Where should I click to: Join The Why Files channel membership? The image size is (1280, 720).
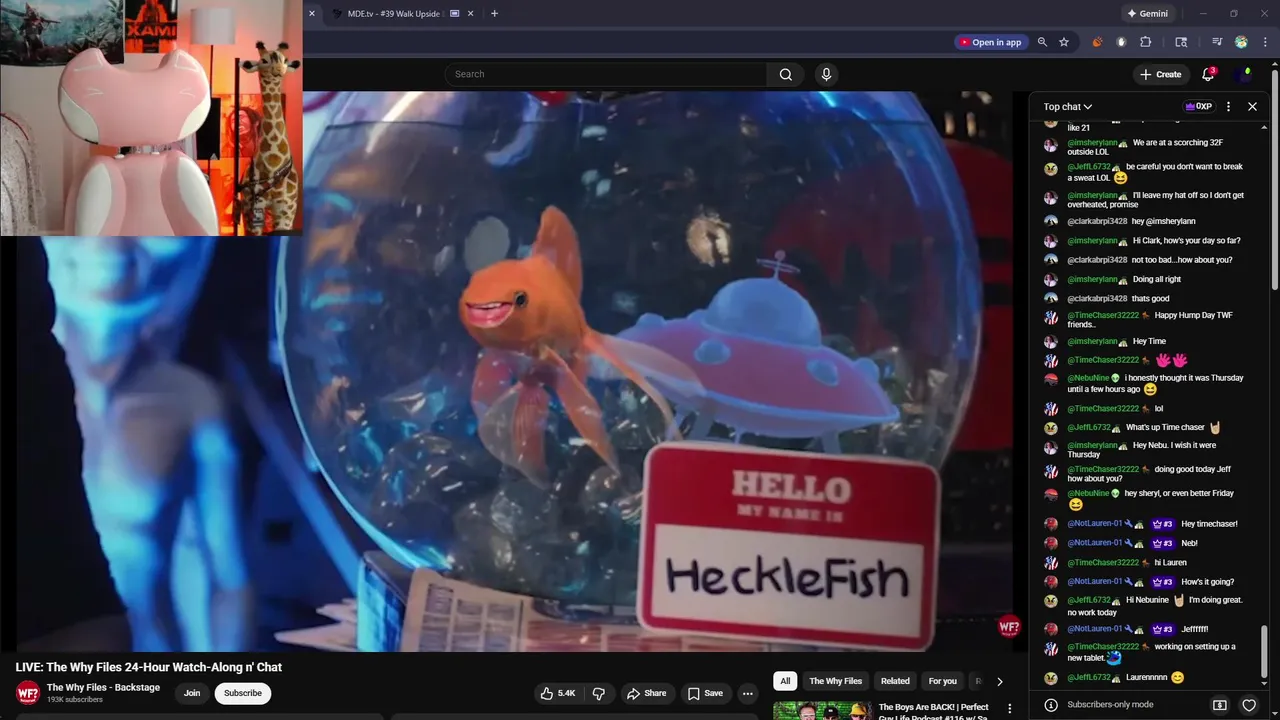coord(192,693)
